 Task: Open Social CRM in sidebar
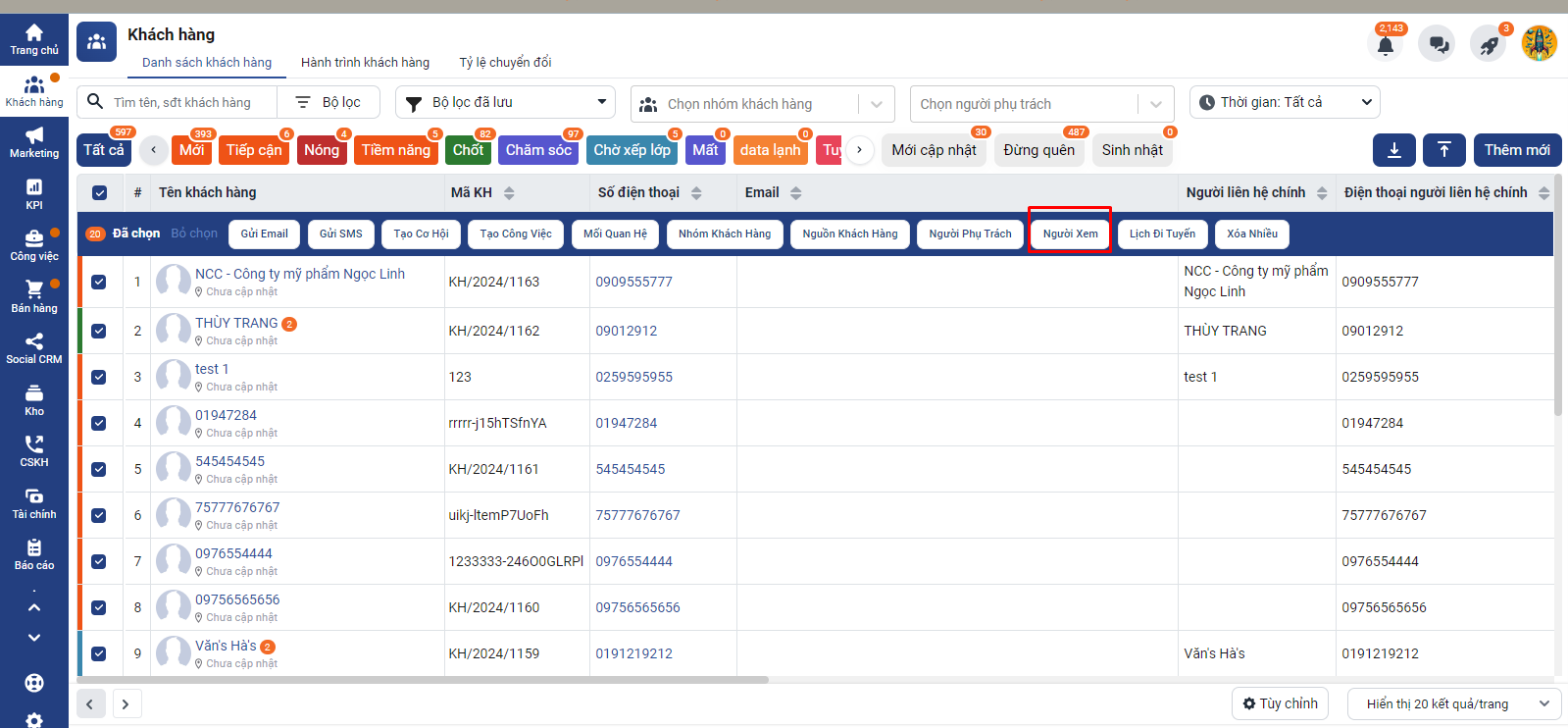click(34, 348)
